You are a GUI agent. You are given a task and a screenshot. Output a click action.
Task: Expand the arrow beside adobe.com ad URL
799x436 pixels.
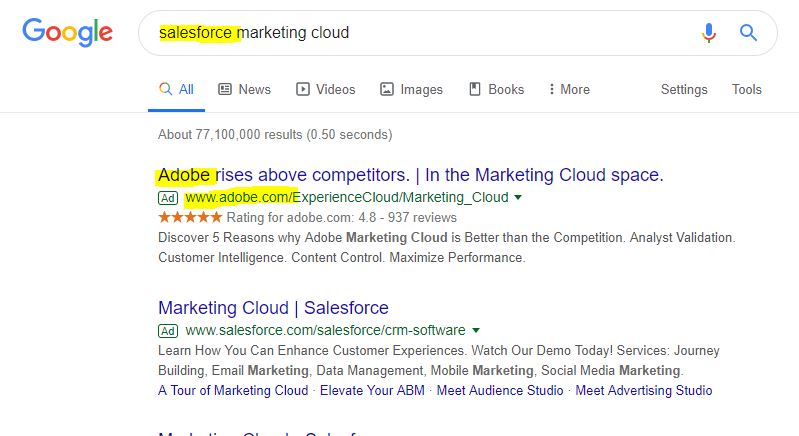518,197
